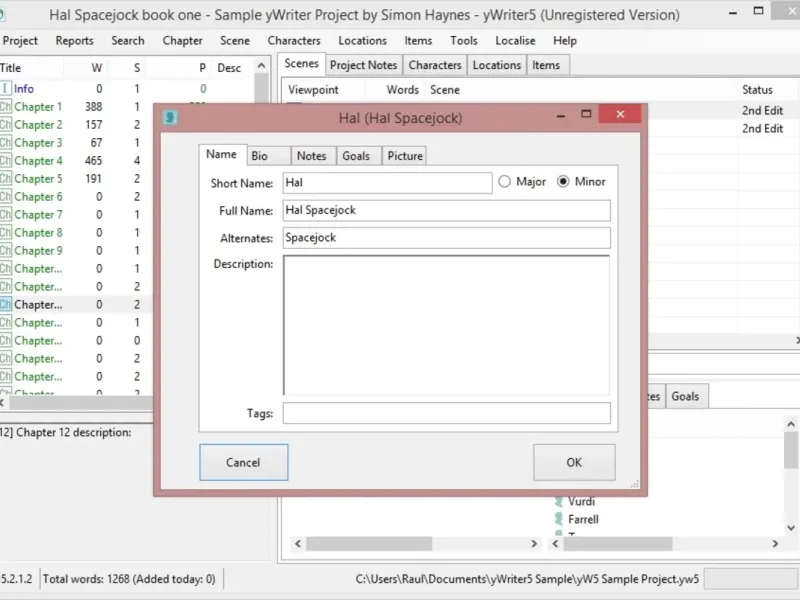800x600 pixels.
Task: Switch to the Locations tab
Action: pos(496,65)
